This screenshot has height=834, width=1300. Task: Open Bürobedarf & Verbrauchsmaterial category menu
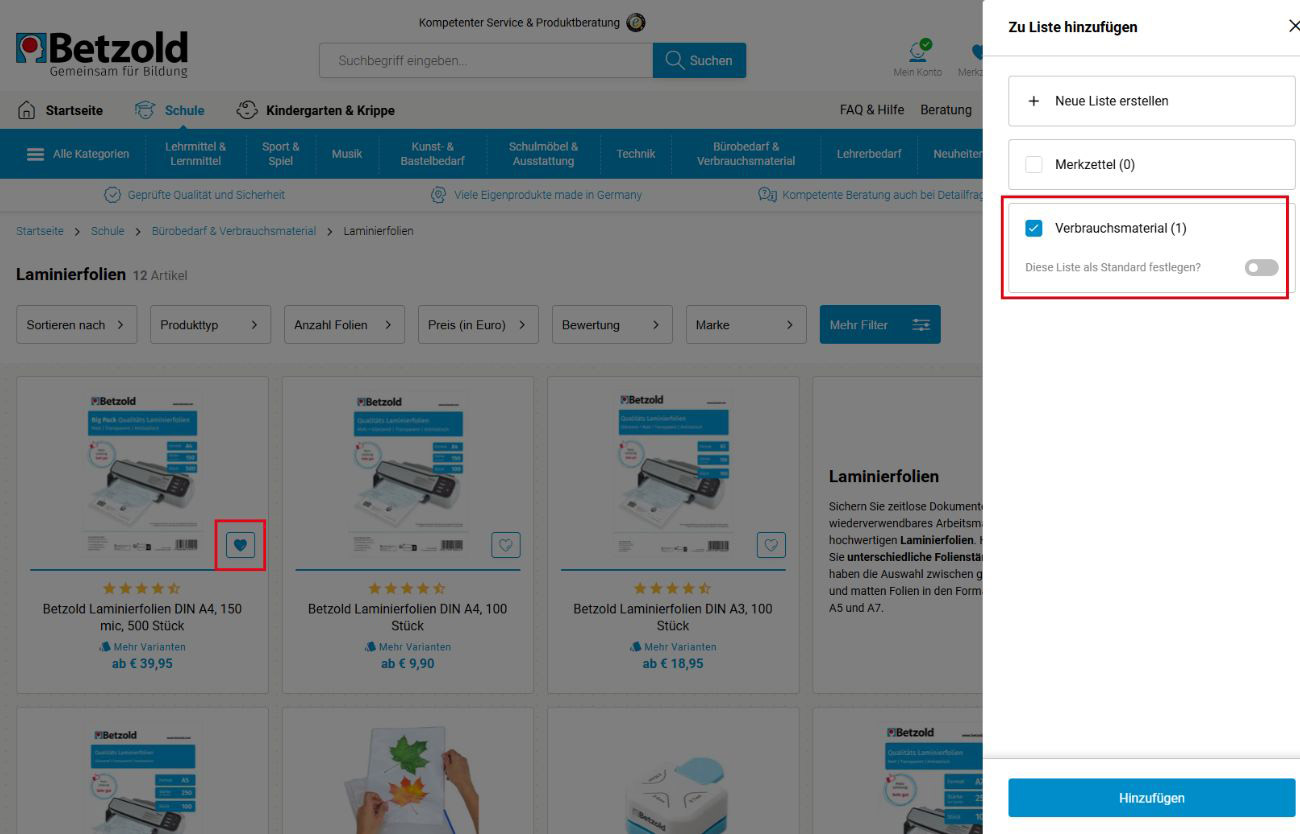[x=746, y=154]
